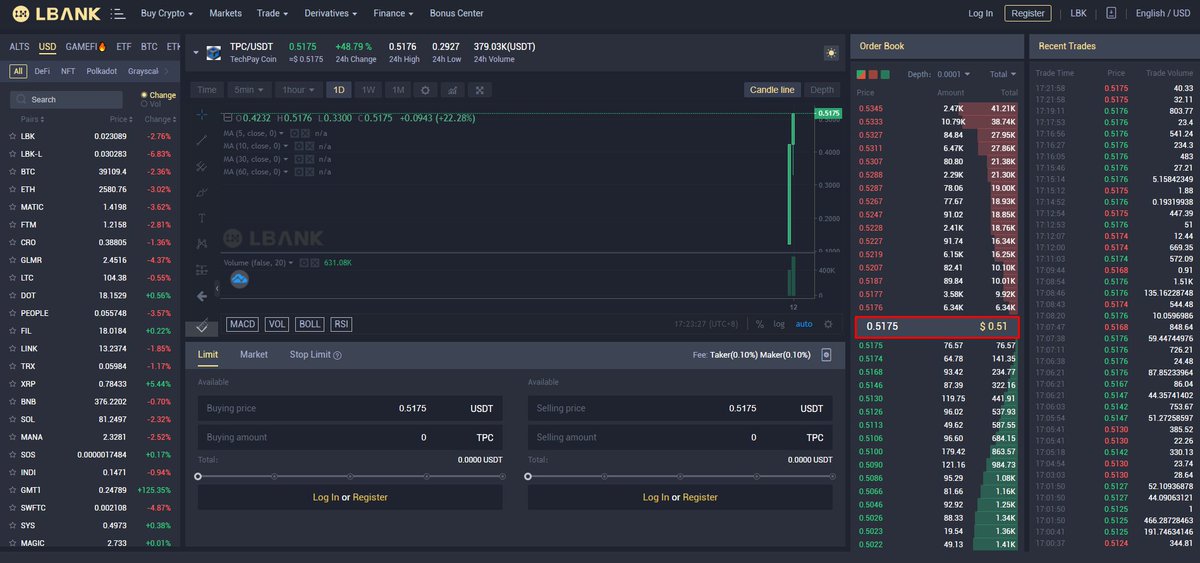1200x563 pixels.
Task: Expand the TPC/USDT pair selector arrow
Action: [x=195, y=52]
